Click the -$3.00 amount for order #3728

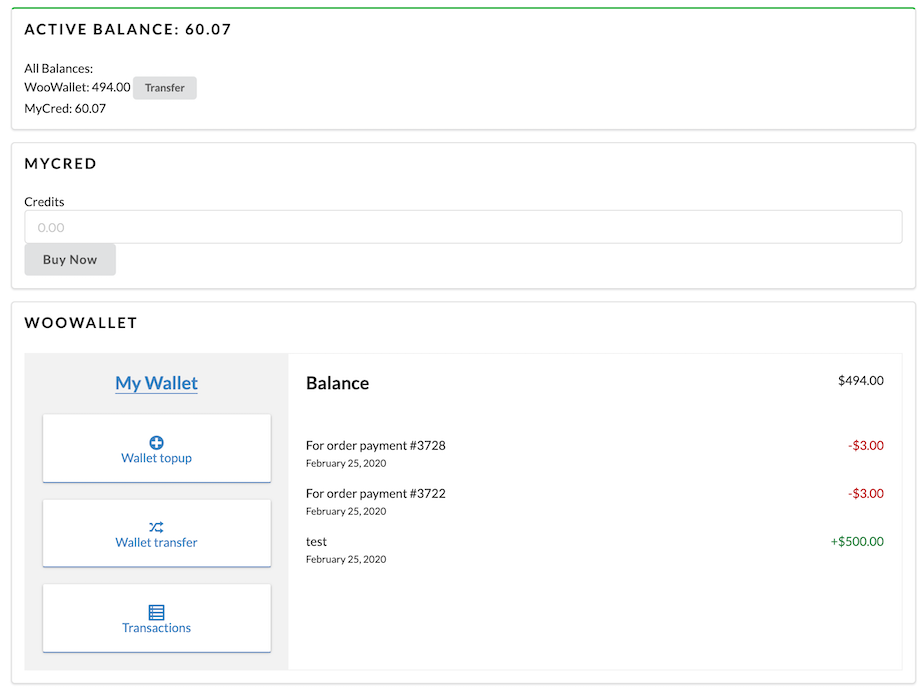click(x=866, y=446)
